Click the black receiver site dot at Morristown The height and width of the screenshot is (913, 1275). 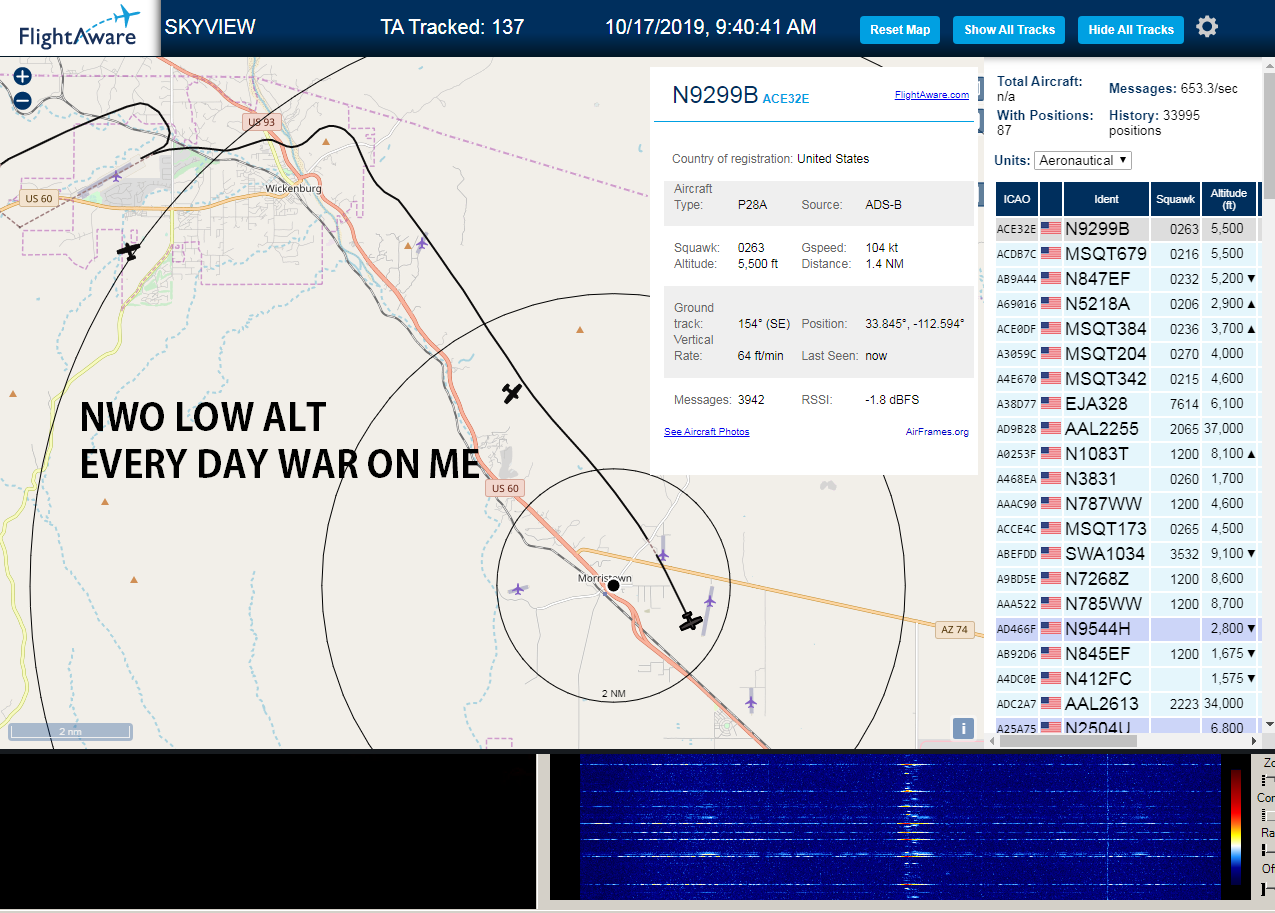pyautogui.click(x=614, y=586)
